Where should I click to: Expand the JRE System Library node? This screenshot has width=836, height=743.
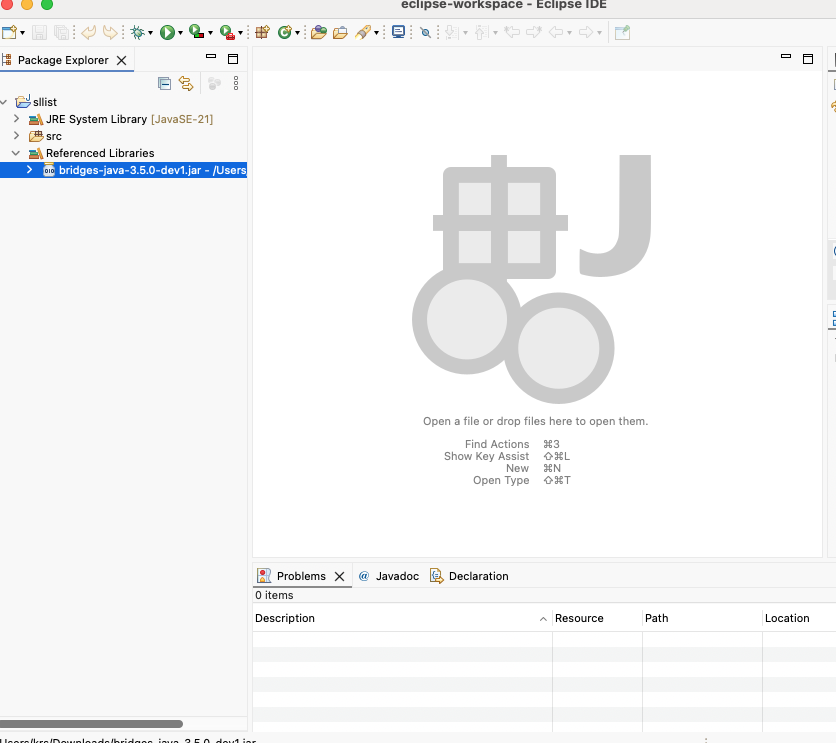click(16, 119)
